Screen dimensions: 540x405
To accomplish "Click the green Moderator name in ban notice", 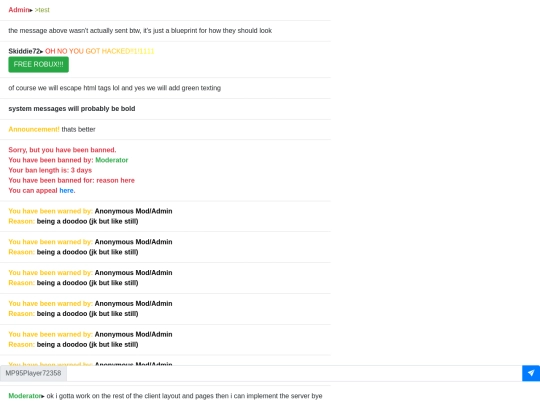I will pos(112,160).
